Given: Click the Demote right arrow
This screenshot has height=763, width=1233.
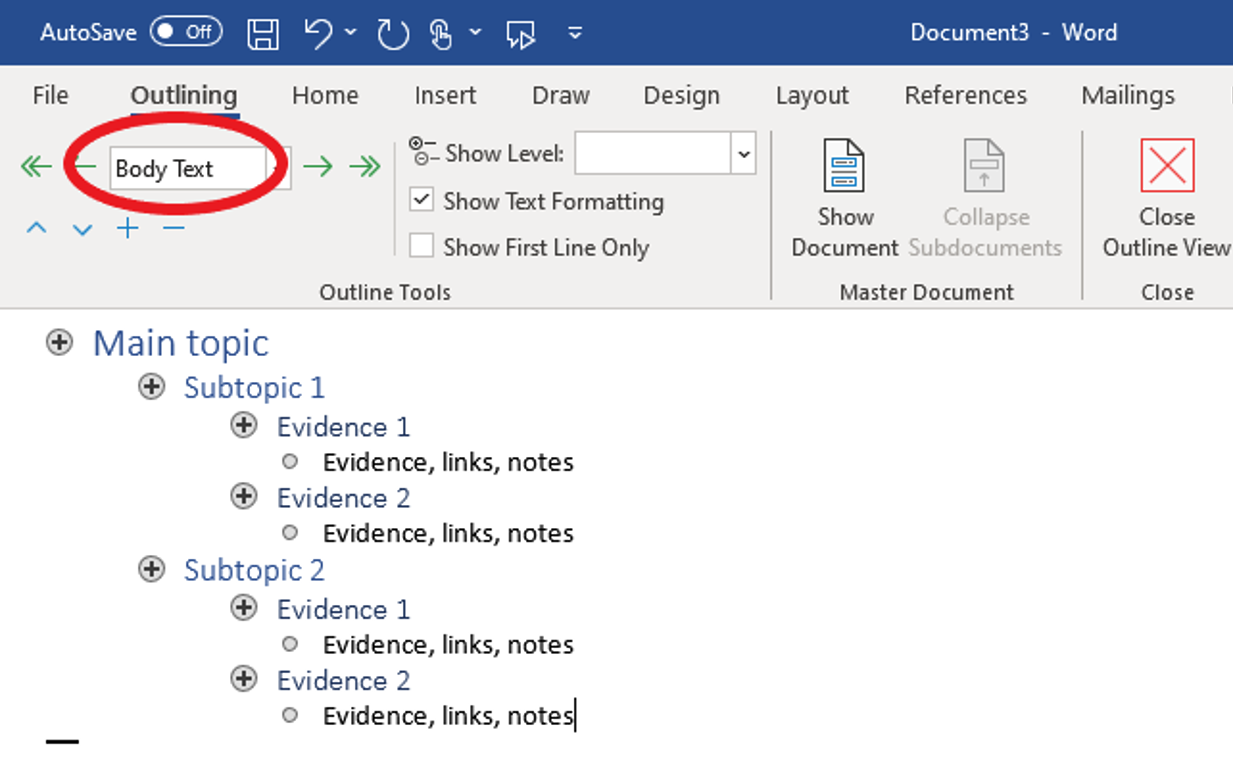Looking at the screenshot, I should (x=318, y=167).
